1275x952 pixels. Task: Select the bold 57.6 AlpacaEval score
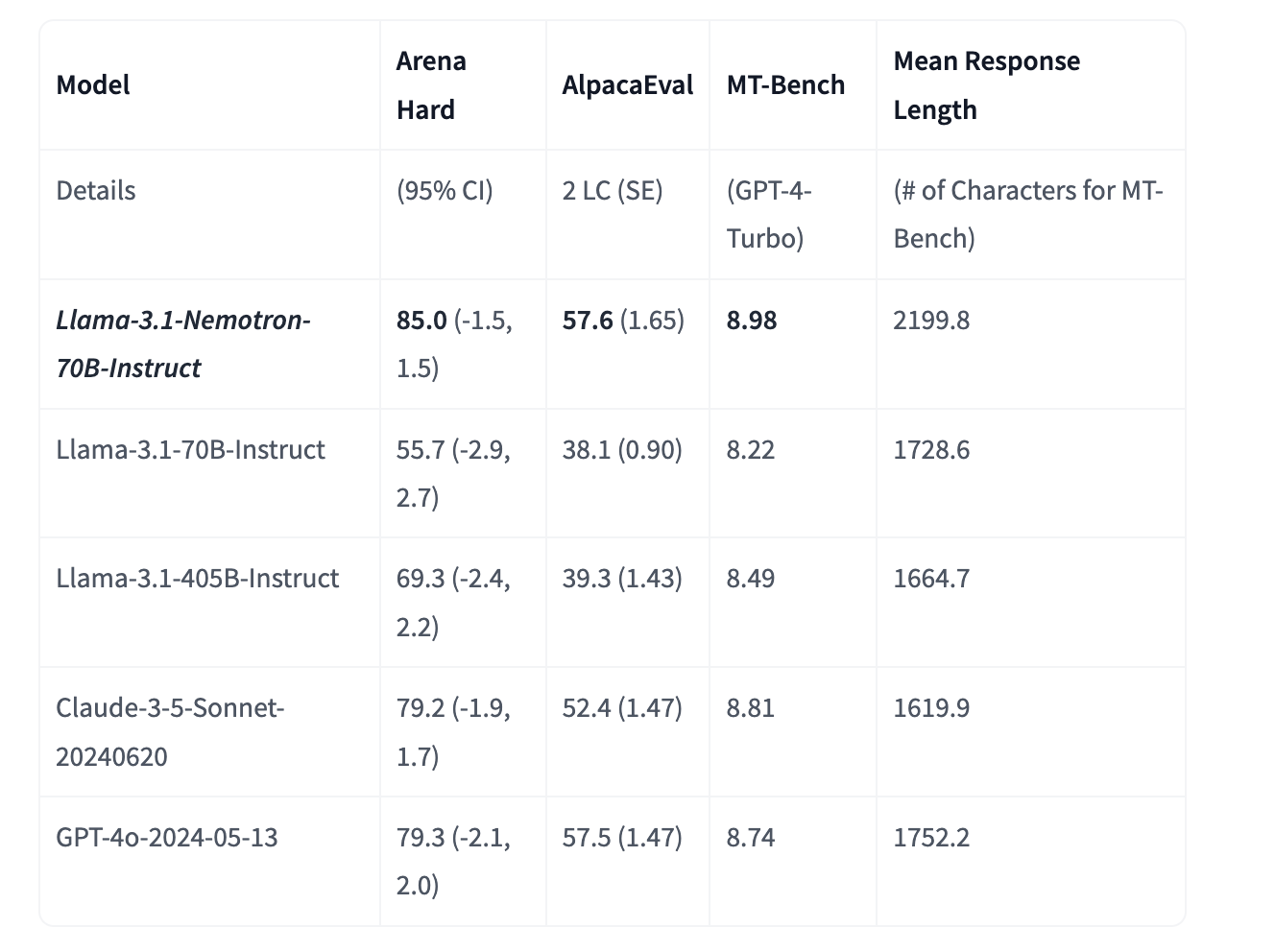point(588,321)
